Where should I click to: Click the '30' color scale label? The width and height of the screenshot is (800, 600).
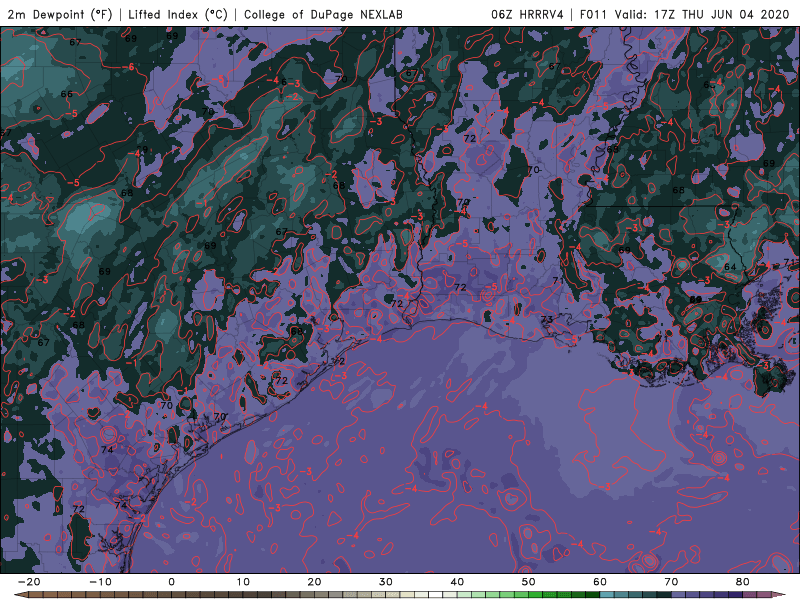[x=386, y=582]
